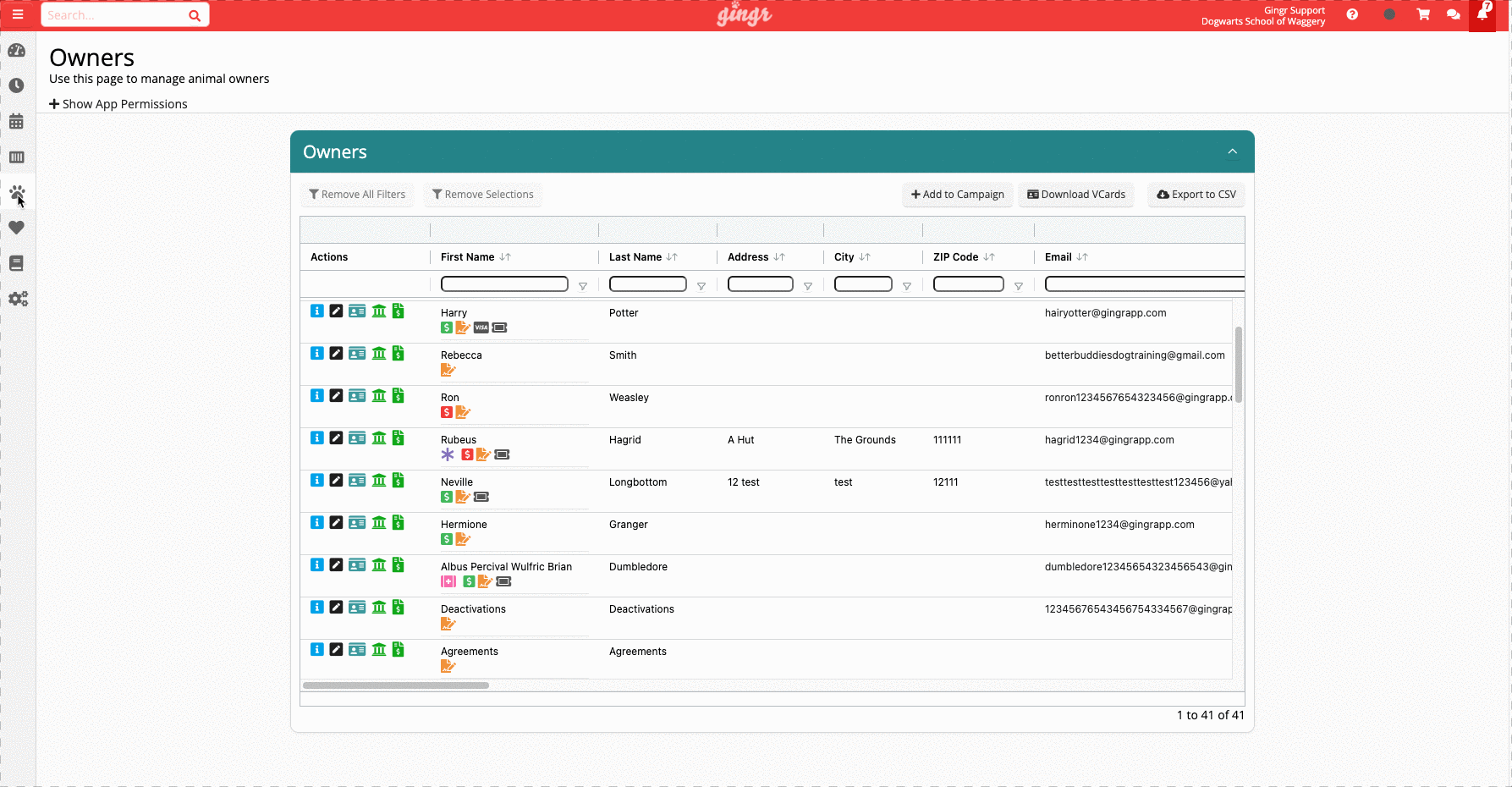Image resolution: width=1512 pixels, height=787 pixels.
Task: Open the shopping cart icon
Action: tap(1423, 14)
